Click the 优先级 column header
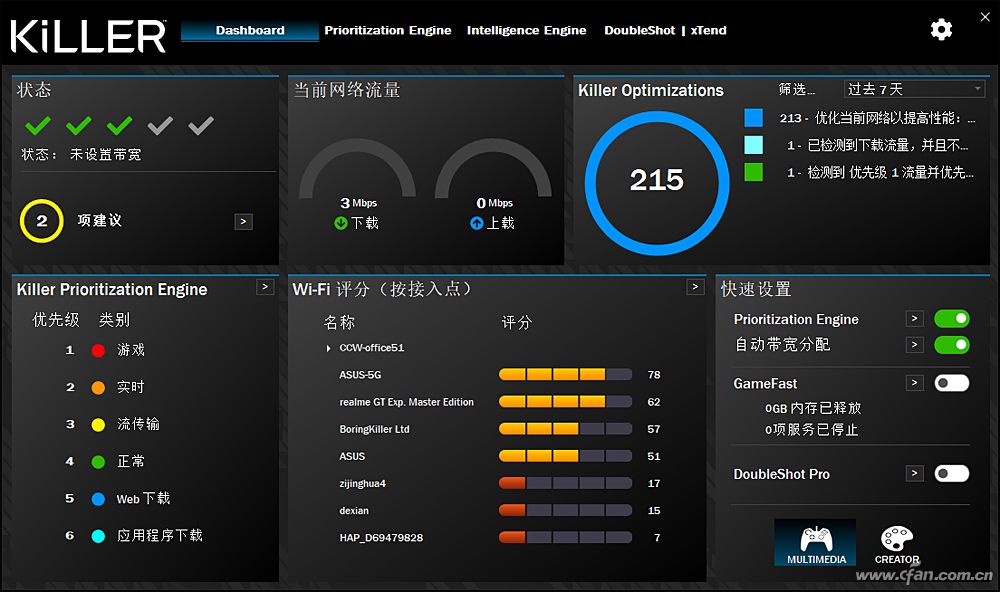The image size is (1000, 592). (56, 320)
